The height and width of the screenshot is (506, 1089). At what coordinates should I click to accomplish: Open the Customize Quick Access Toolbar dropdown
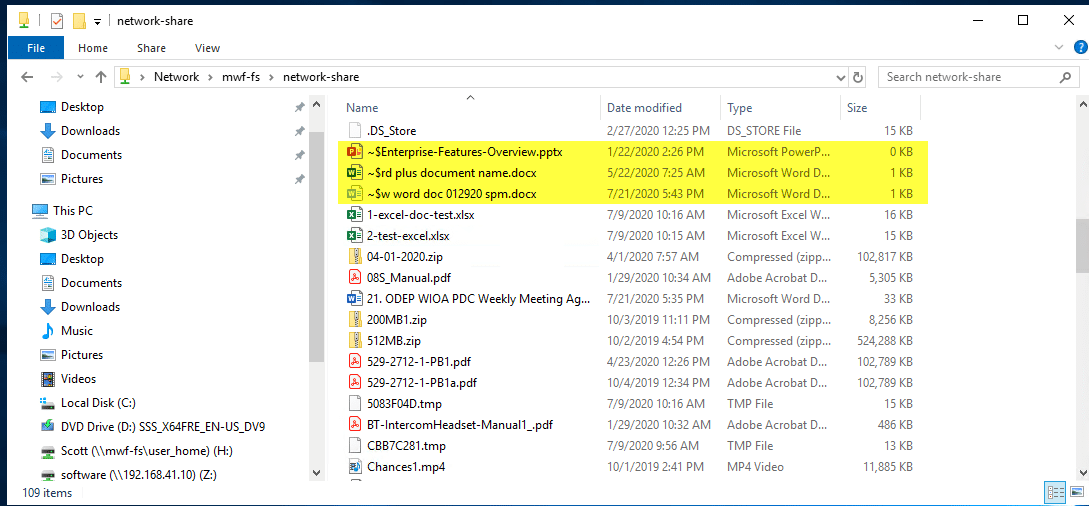(x=97, y=21)
